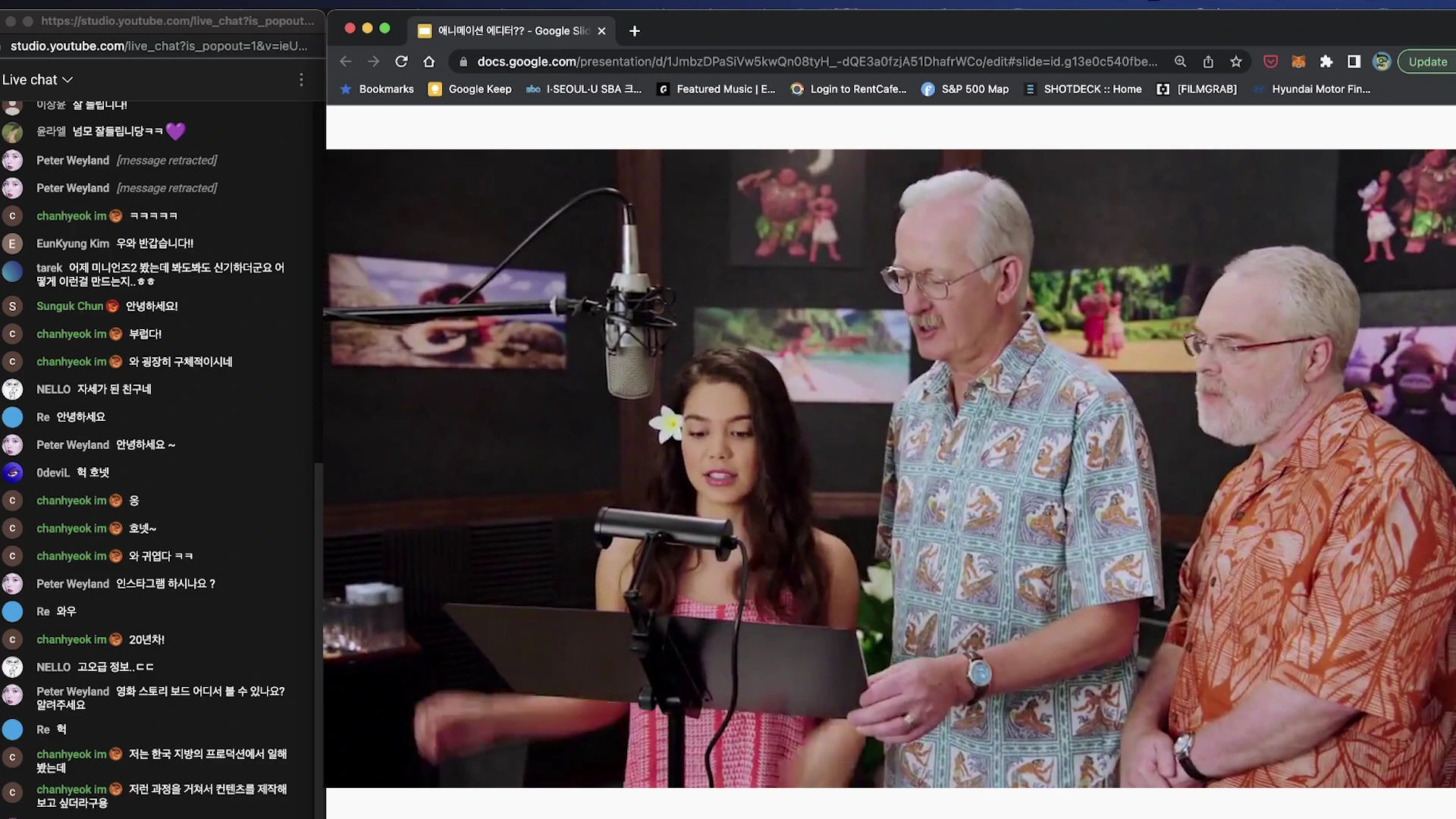Open the [FILMGRAB] bookmark
This screenshot has width=1456, height=819.
[x=1197, y=89]
